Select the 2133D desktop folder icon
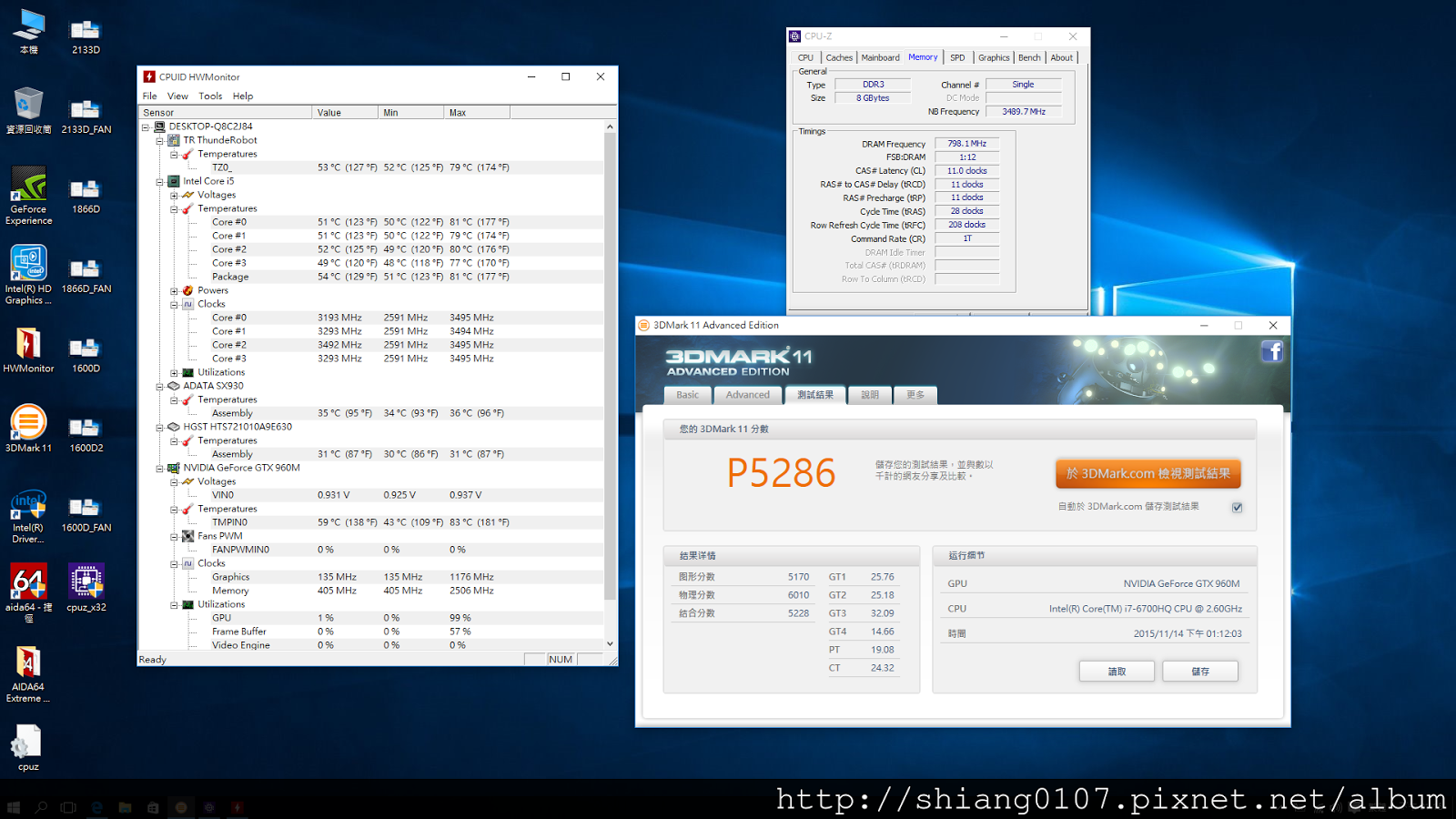This screenshot has width=1456, height=819. (86, 36)
